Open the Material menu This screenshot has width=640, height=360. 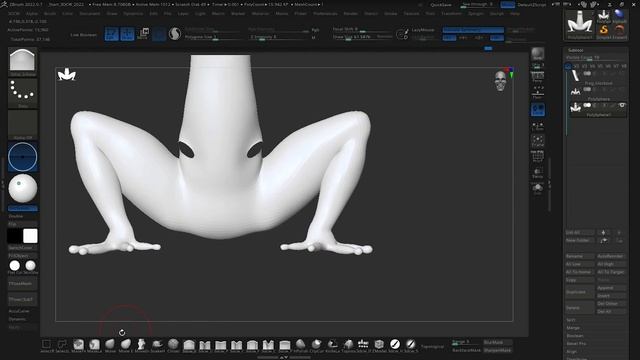click(260, 13)
